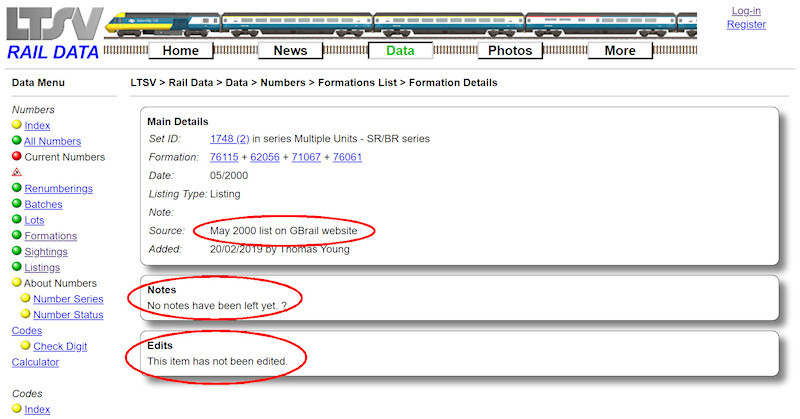Open the Calculator link

point(35,362)
